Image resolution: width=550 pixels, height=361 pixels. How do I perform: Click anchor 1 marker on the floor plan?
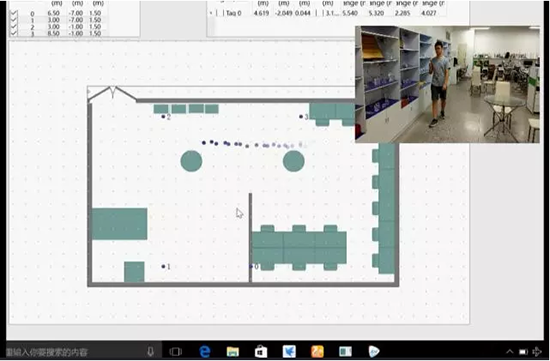click(163, 266)
